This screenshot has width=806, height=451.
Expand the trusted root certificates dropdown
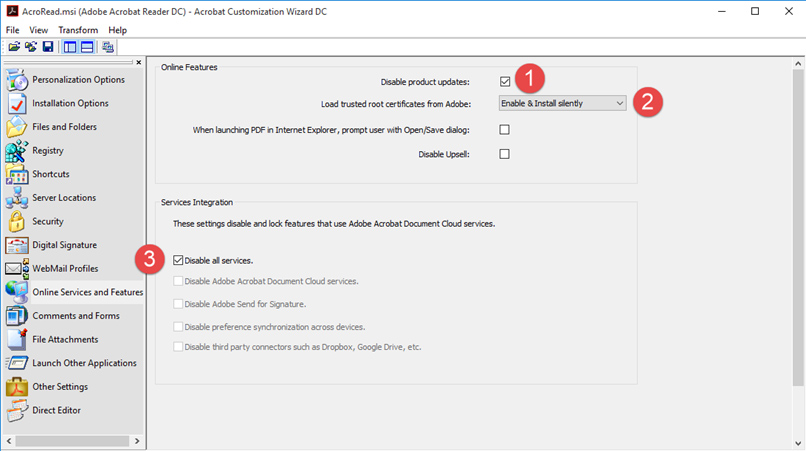coord(619,103)
